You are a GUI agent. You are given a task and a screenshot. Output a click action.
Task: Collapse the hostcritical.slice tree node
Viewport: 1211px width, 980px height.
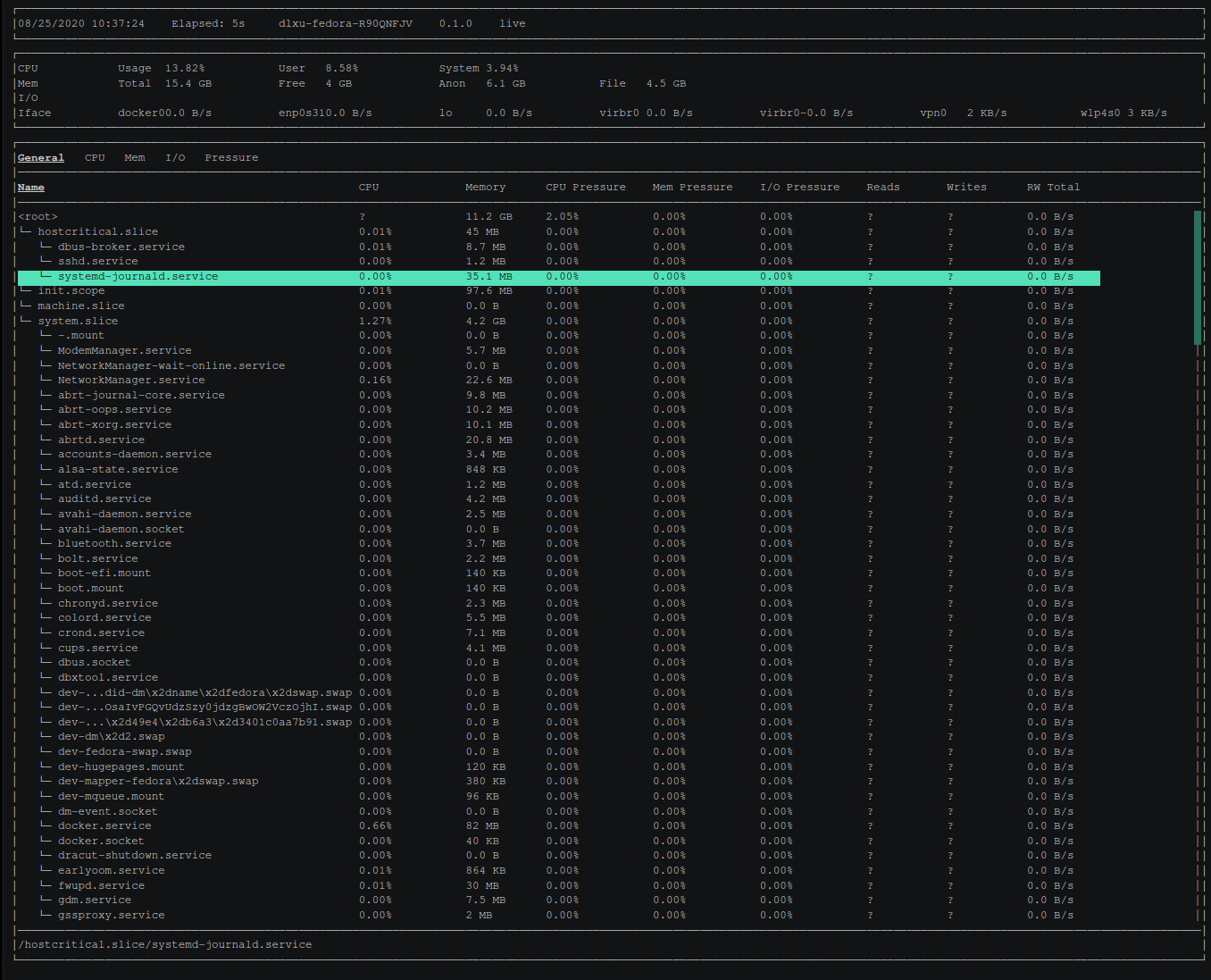pyautogui.click(x=97, y=232)
